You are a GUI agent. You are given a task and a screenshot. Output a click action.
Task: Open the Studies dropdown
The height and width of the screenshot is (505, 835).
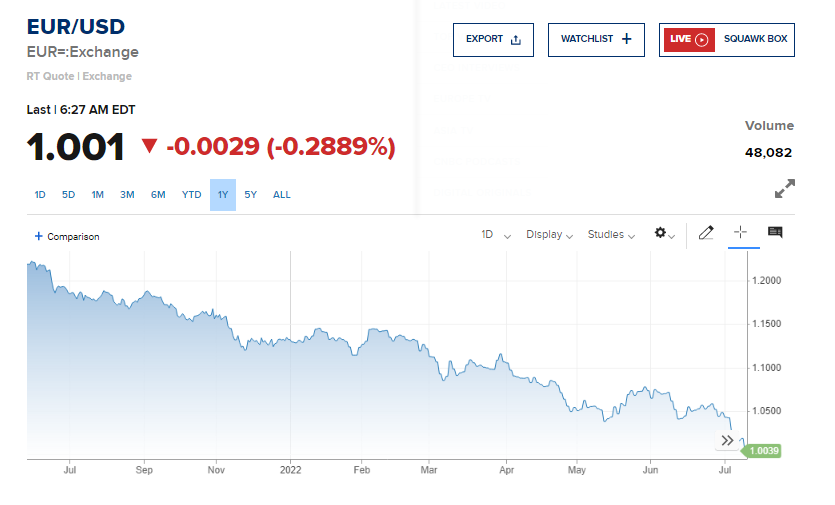click(x=611, y=235)
